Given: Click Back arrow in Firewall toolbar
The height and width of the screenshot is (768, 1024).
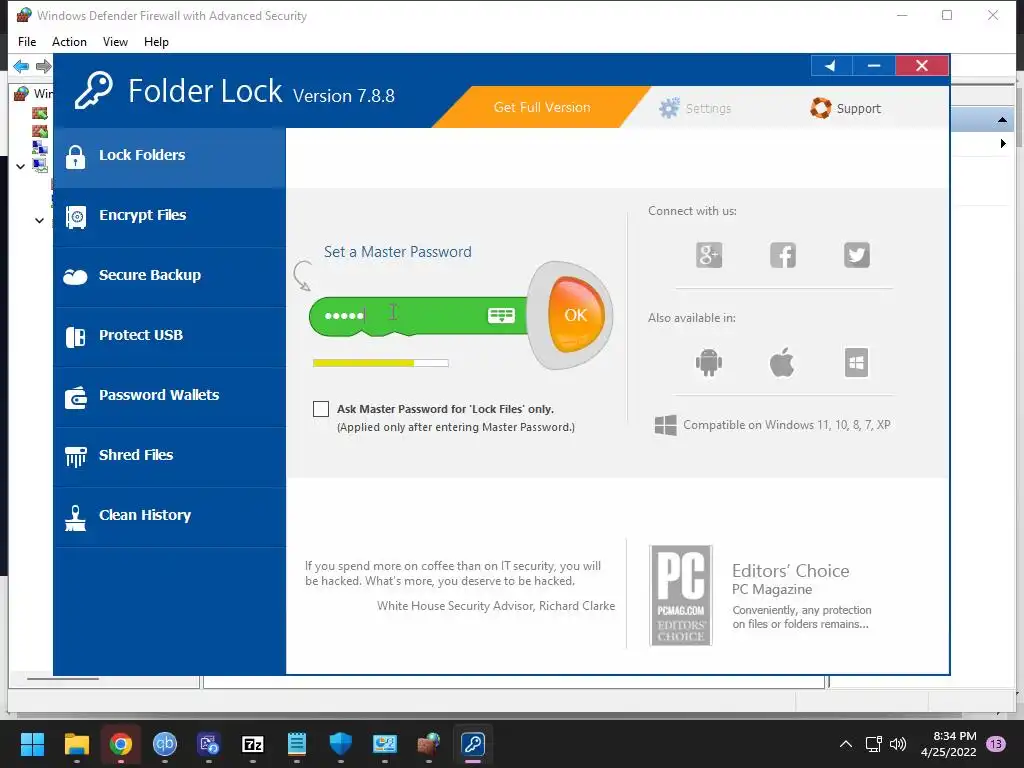Looking at the screenshot, I should point(21,66).
